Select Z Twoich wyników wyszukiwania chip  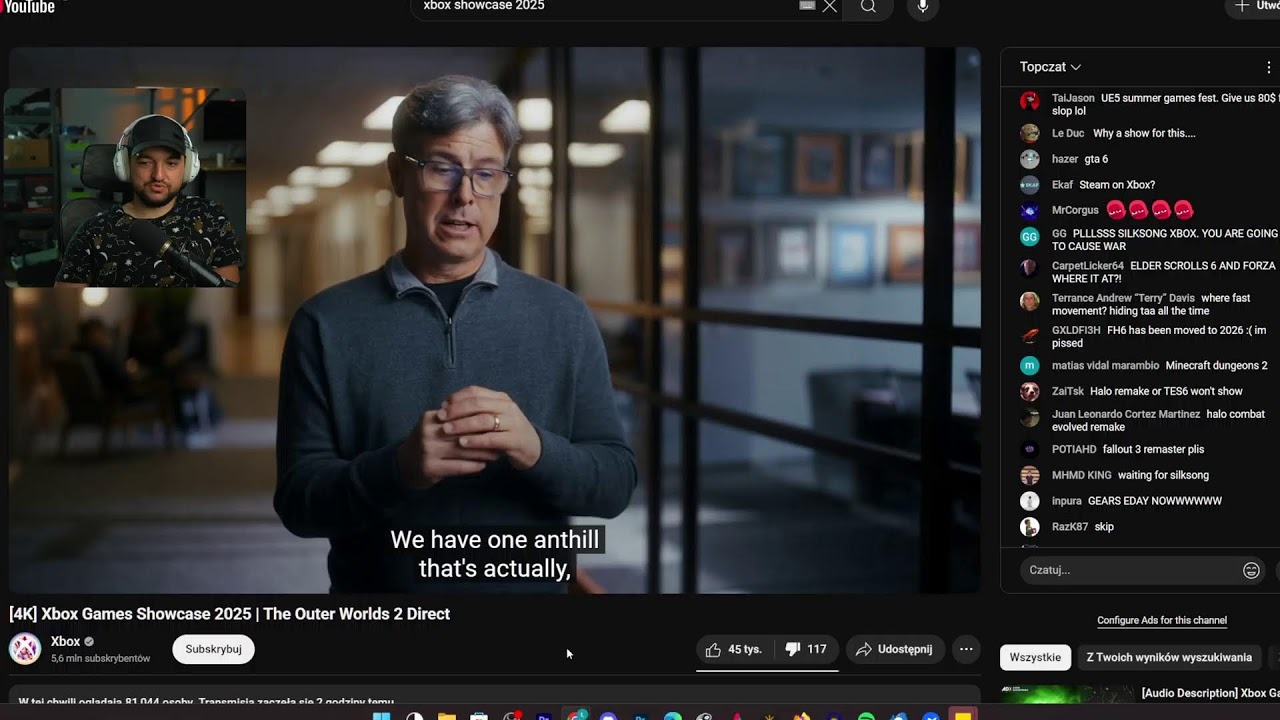click(1168, 657)
